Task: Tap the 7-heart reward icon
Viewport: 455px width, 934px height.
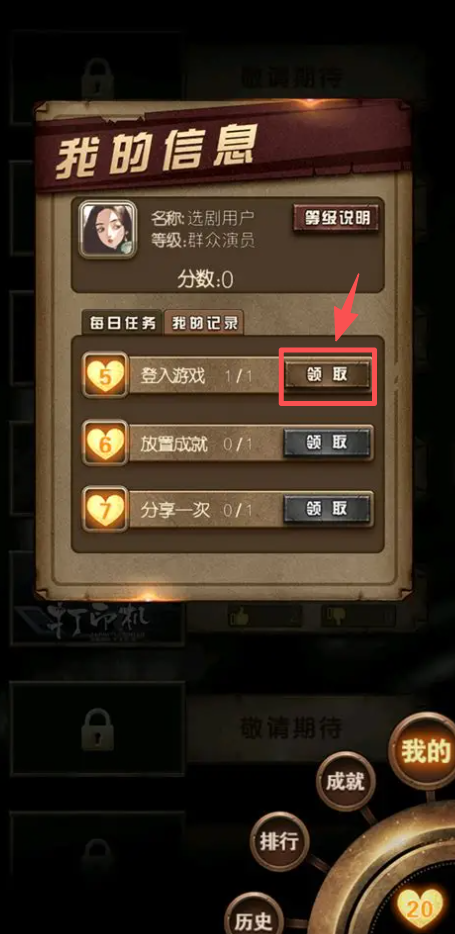Action: [105, 508]
